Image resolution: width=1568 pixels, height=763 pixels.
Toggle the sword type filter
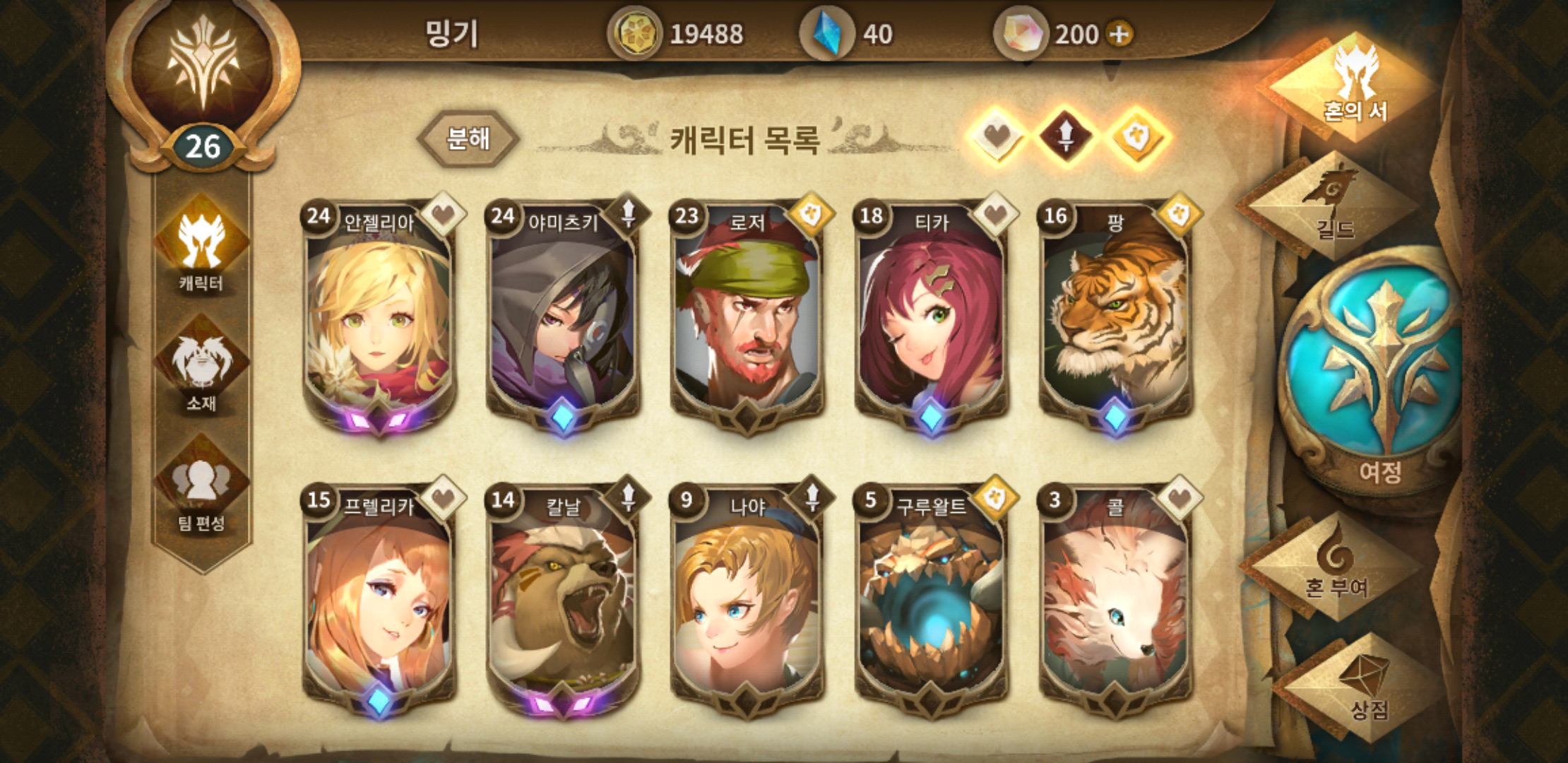[1066, 136]
